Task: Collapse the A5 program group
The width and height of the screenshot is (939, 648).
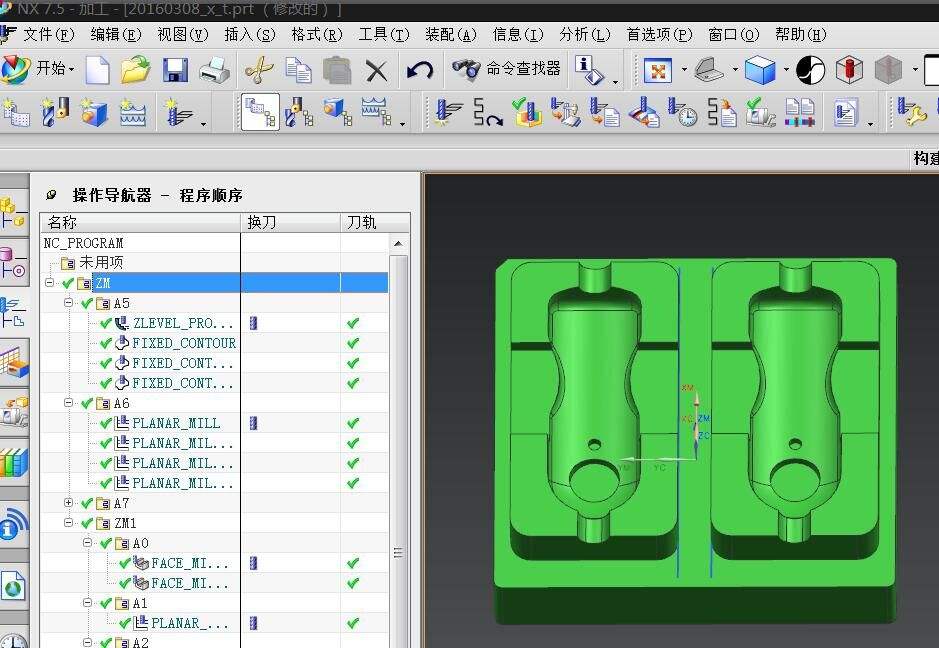Action: click(x=69, y=303)
